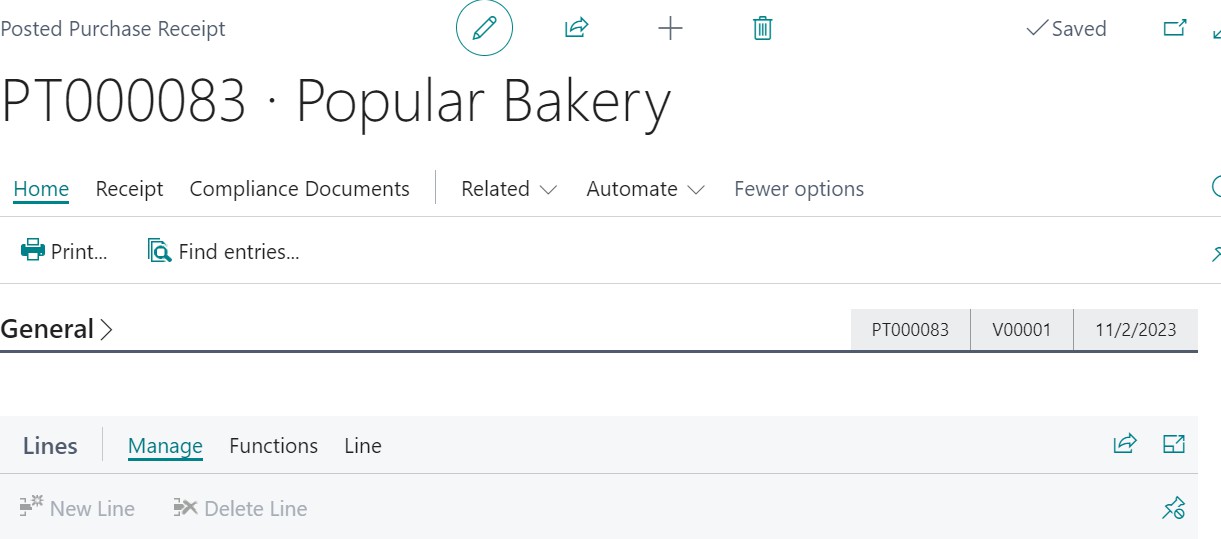
Task: Click Fewer options
Action: pos(799,189)
